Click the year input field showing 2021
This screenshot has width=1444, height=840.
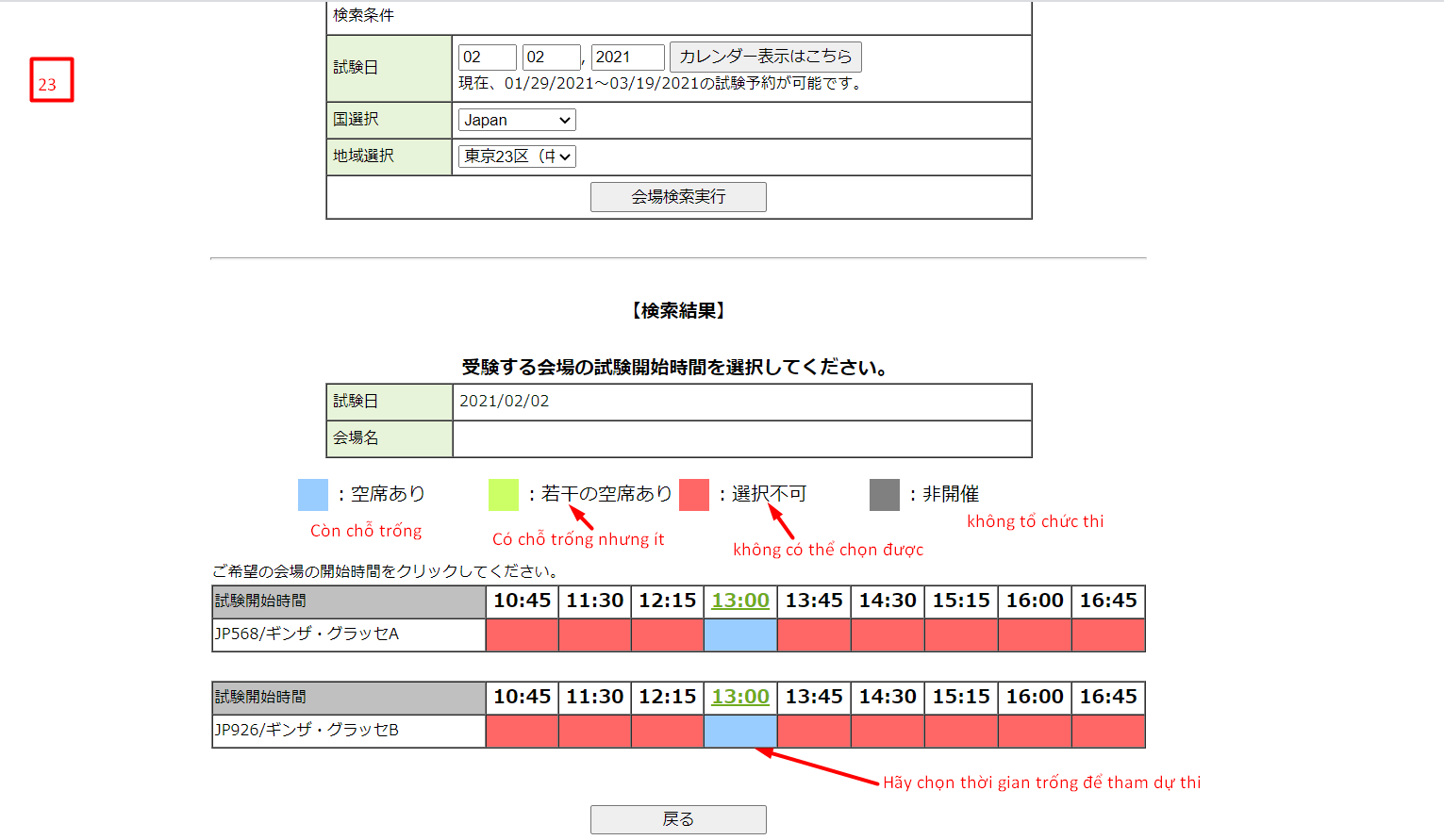(627, 58)
